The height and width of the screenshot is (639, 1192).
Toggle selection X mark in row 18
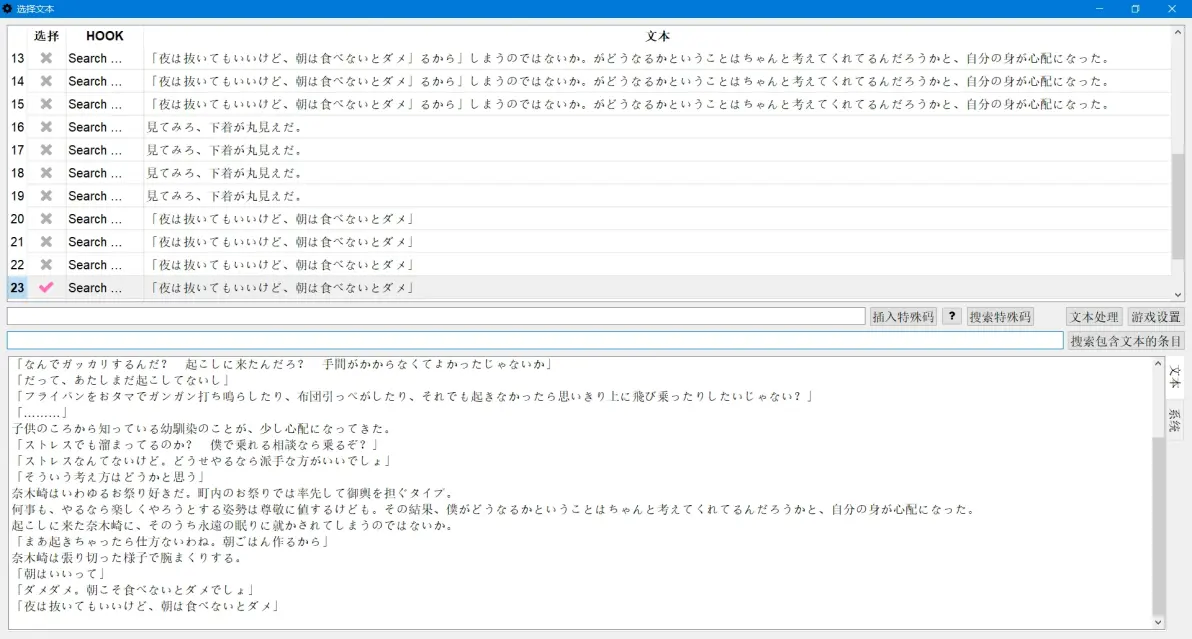[46, 173]
